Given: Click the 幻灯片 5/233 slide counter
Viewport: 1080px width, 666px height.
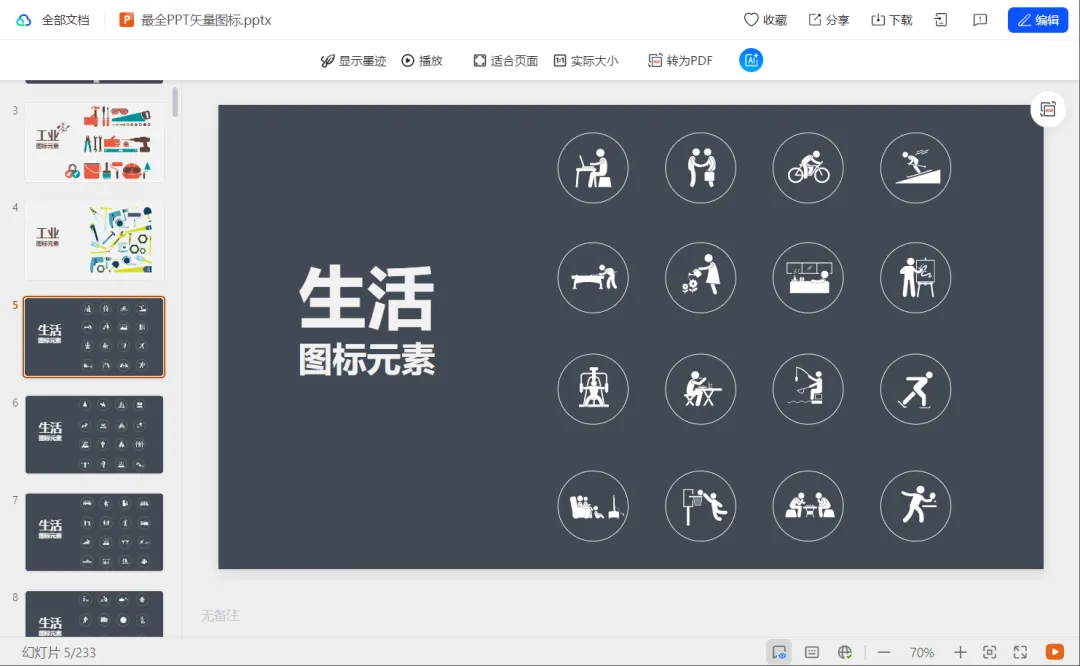Looking at the screenshot, I should point(59,652).
